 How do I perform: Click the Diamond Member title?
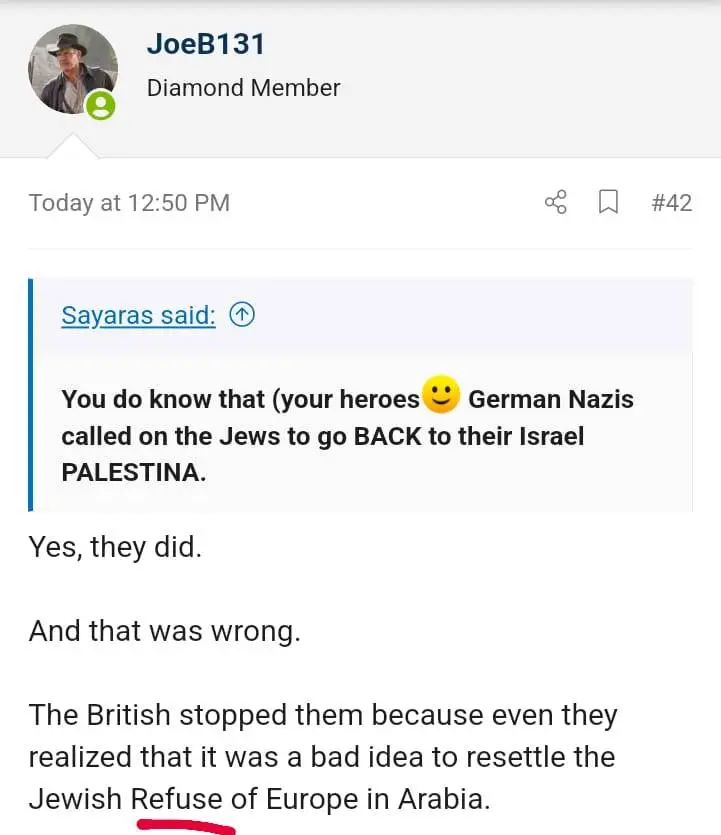coord(243,88)
